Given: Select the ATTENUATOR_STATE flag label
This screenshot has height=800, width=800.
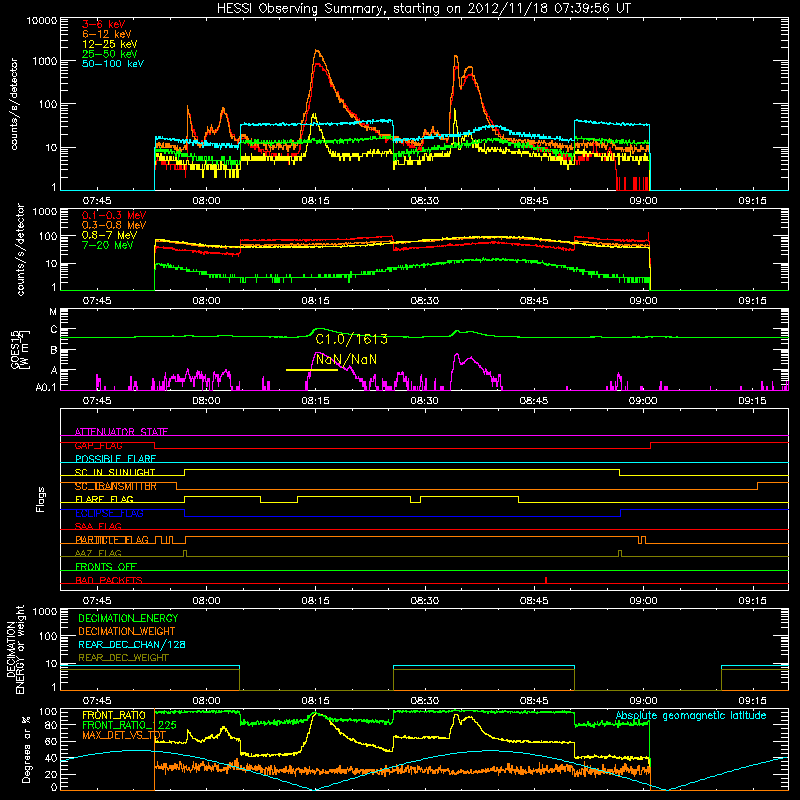Looking at the screenshot, I should [121, 432].
